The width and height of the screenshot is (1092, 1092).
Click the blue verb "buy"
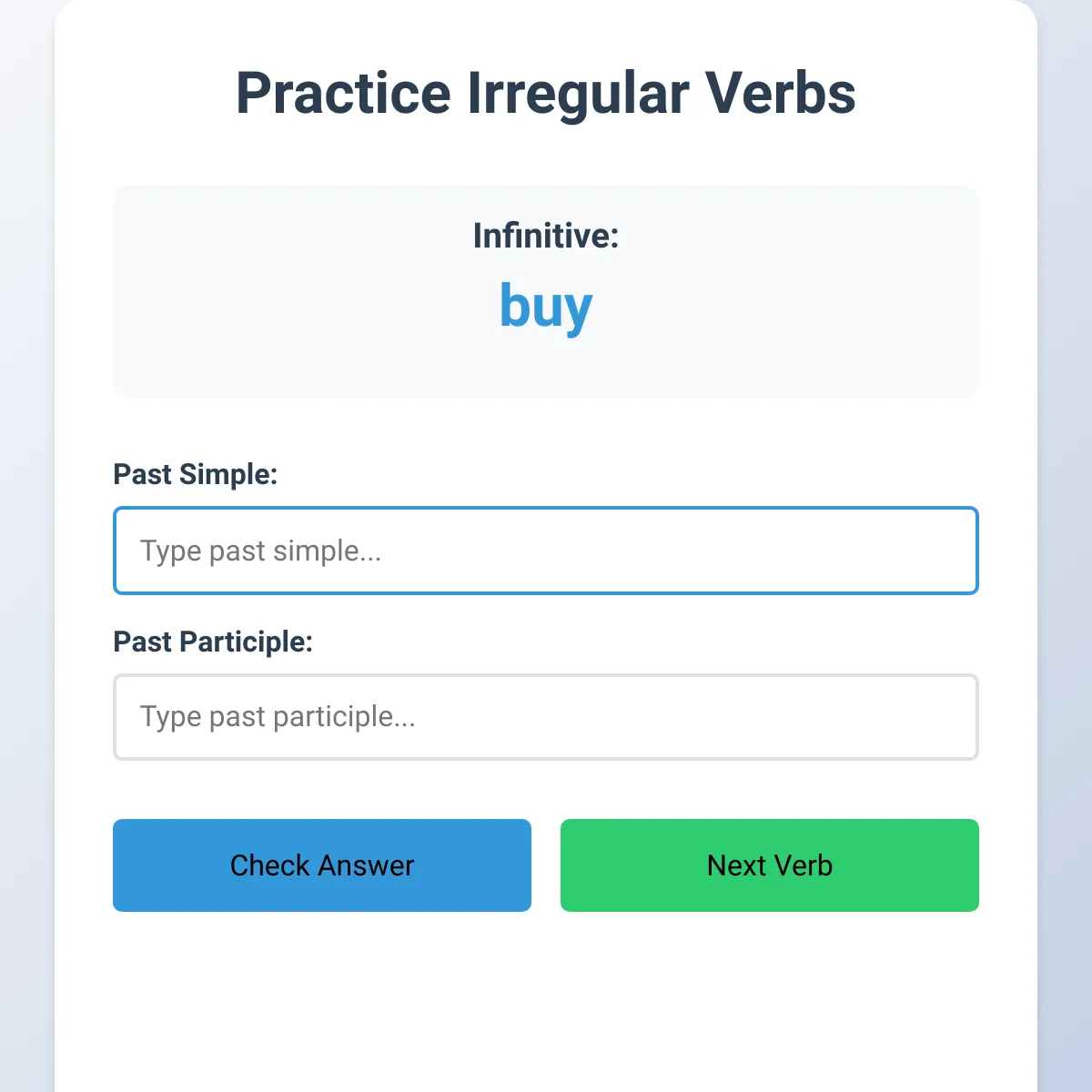pyautogui.click(x=546, y=306)
